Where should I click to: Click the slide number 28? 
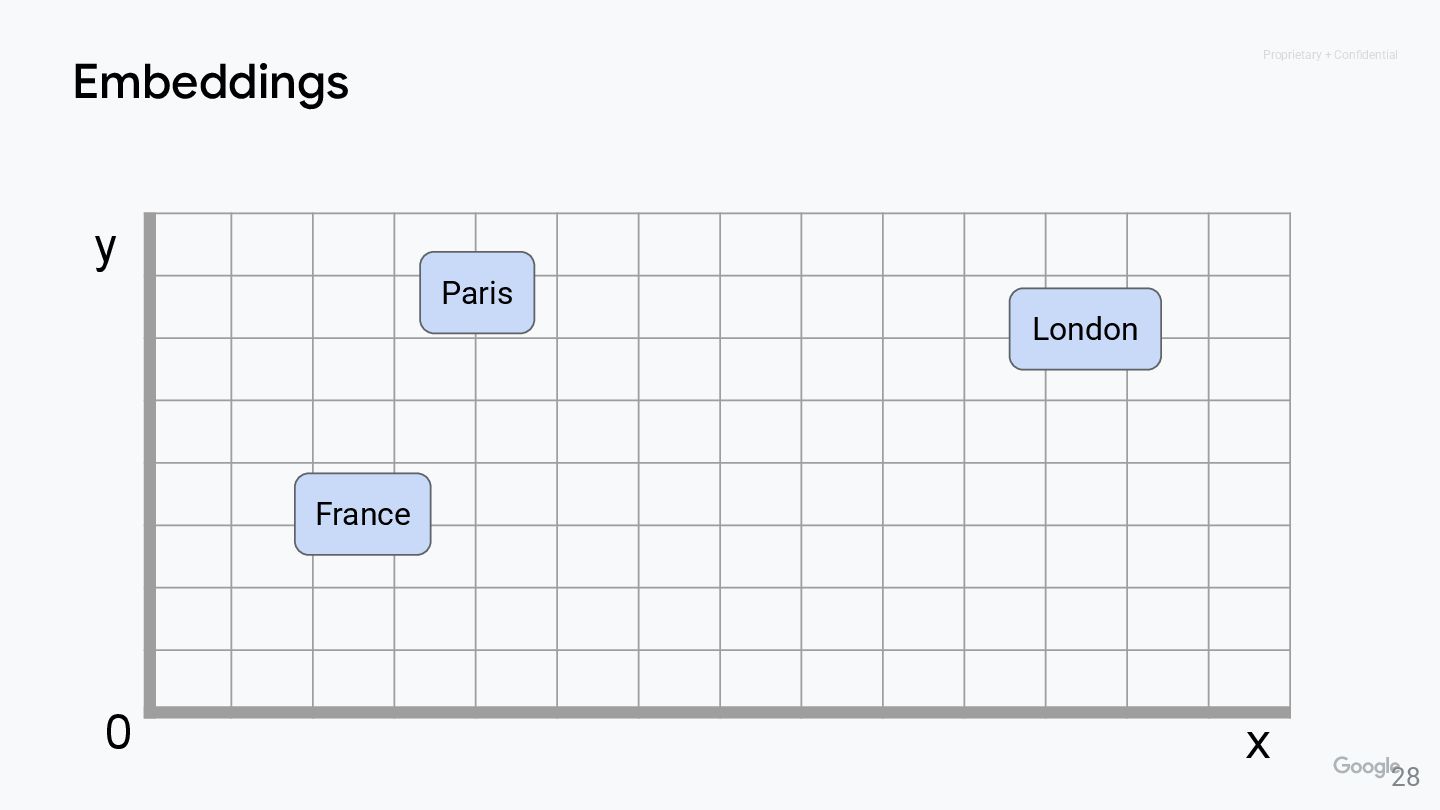point(1406,777)
